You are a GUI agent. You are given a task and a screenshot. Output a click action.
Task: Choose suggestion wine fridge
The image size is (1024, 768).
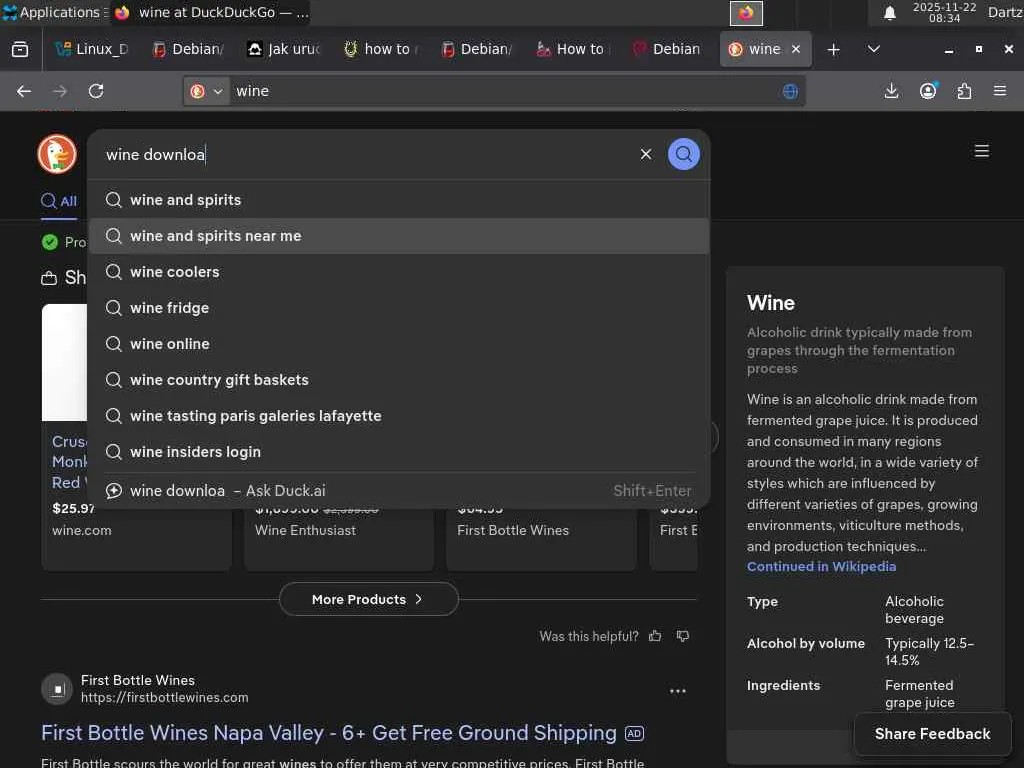coord(399,308)
